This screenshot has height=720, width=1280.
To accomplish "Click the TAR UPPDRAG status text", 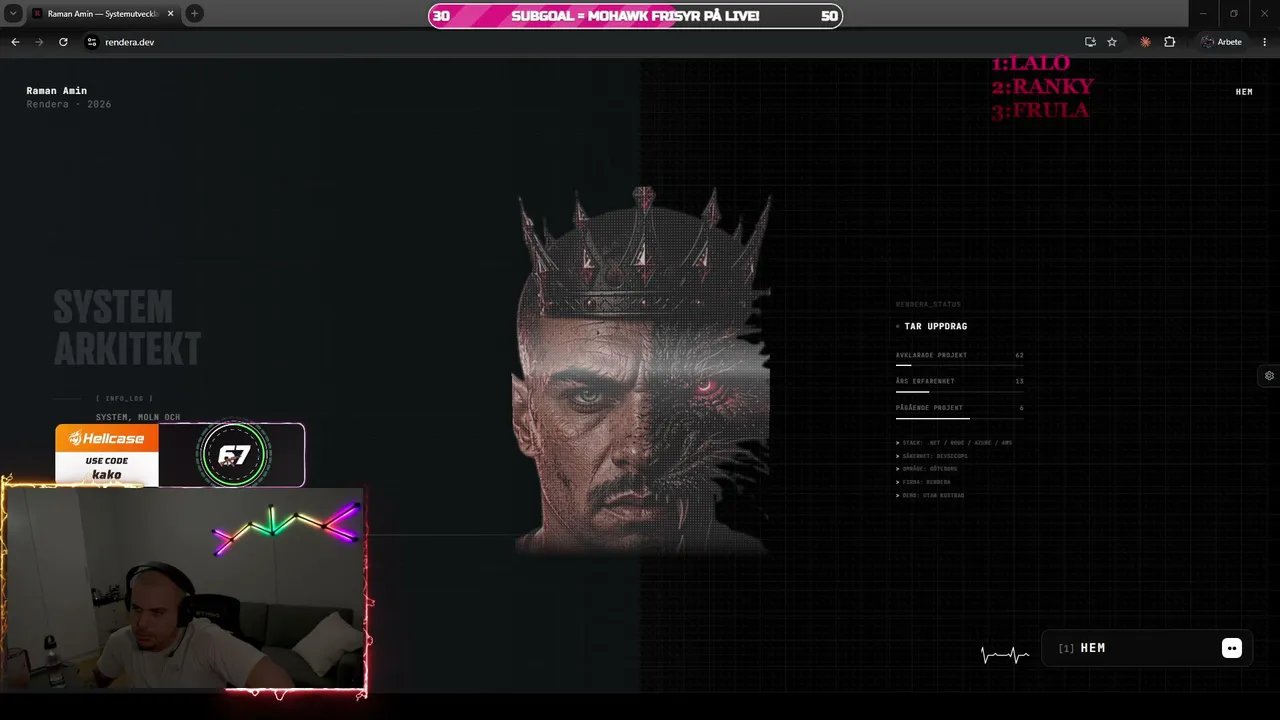I will 935,326.
